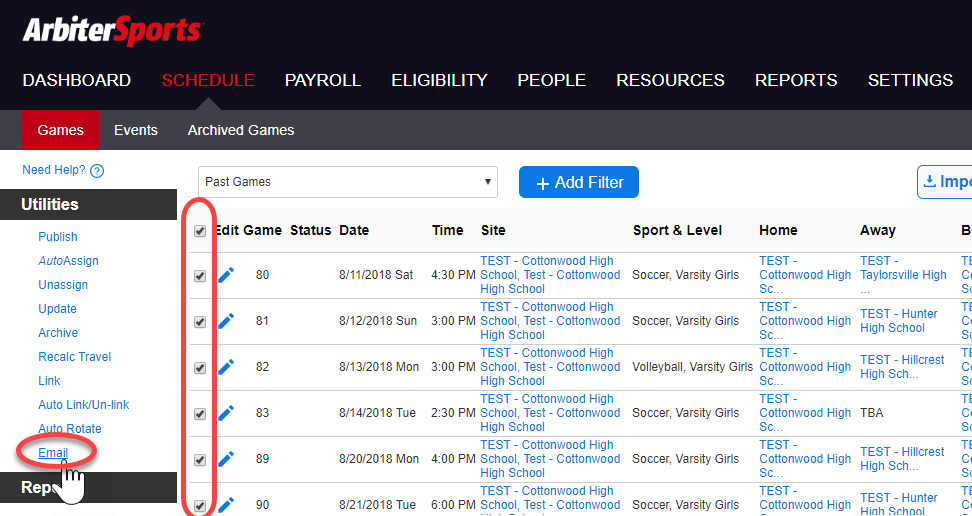The height and width of the screenshot is (516, 972).
Task: Click the Auto Link/Un-link utility
Action: coord(84,405)
